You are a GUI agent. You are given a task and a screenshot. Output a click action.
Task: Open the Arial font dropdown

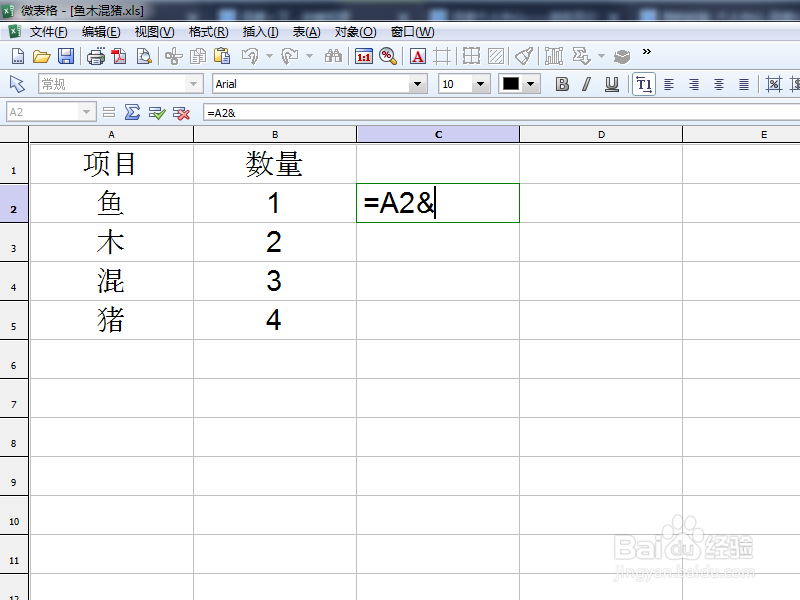coord(417,84)
